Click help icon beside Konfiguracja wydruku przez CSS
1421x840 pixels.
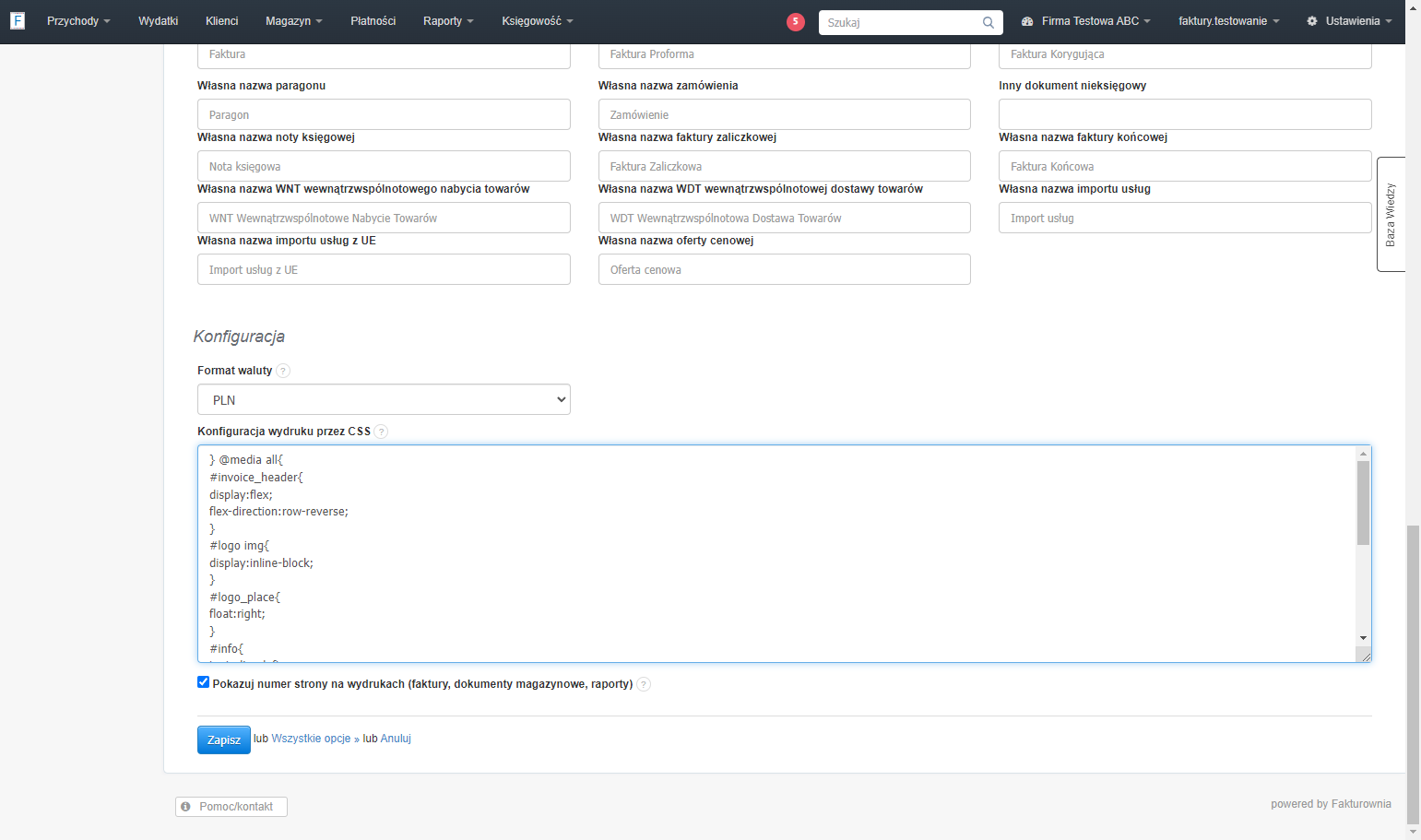click(x=381, y=432)
